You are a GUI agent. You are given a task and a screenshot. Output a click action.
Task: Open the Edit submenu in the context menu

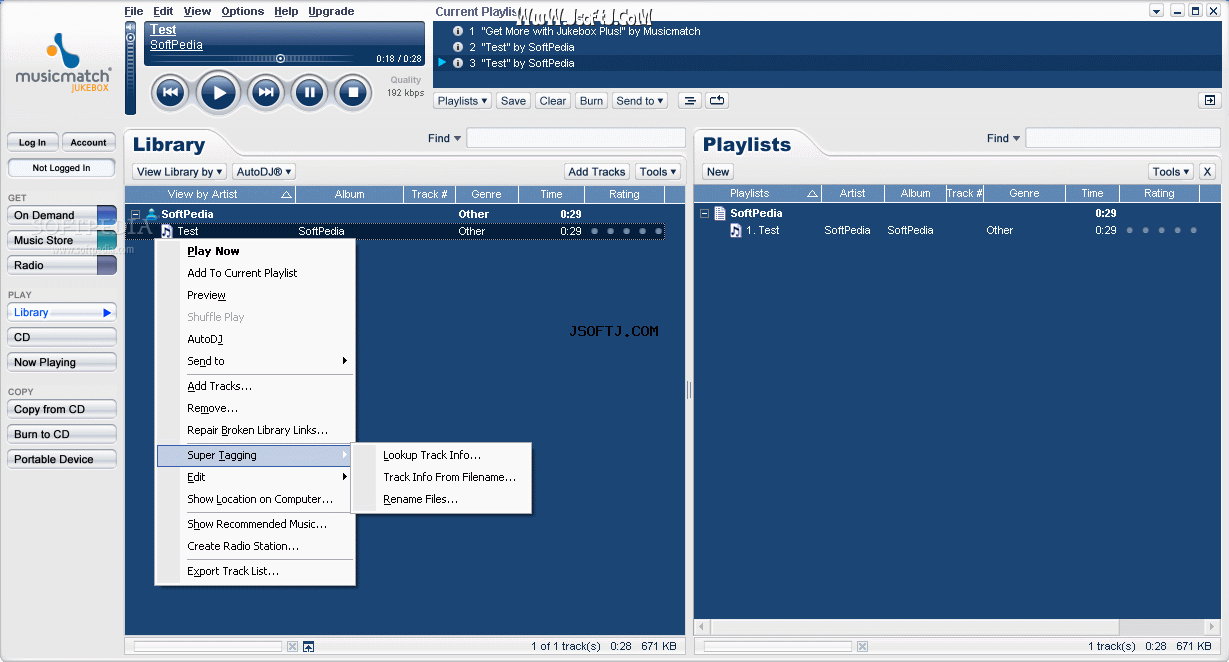click(x=255, y=477)
